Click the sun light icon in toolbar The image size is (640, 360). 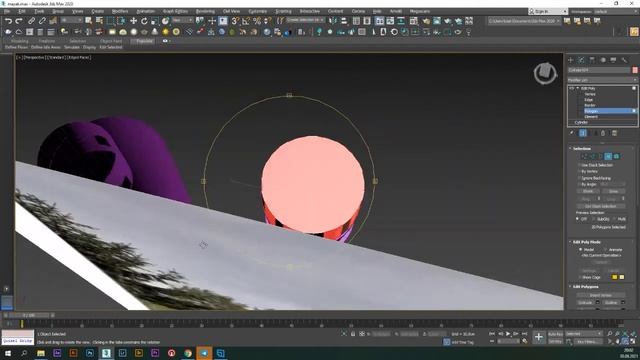[x=165, y=31]
